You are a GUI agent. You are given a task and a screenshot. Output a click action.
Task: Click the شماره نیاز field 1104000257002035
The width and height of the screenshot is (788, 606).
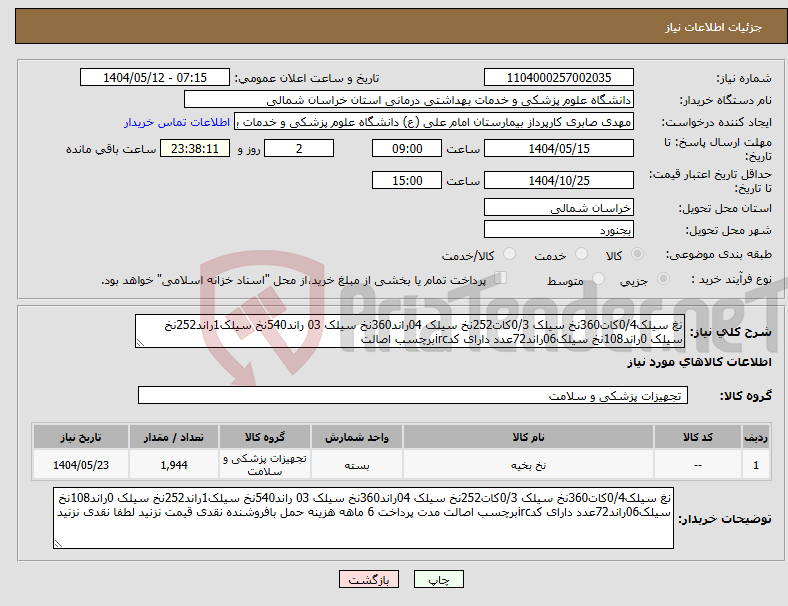[558, 77]
